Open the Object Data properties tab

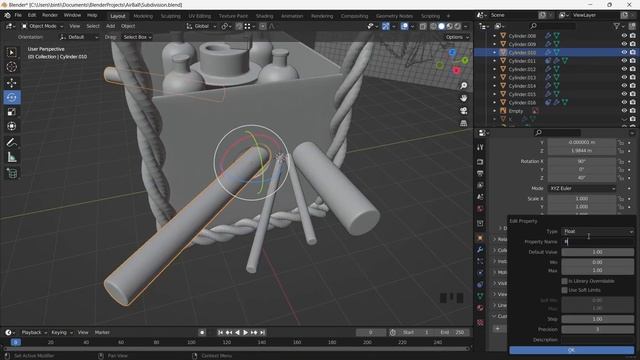coord(480,296)
